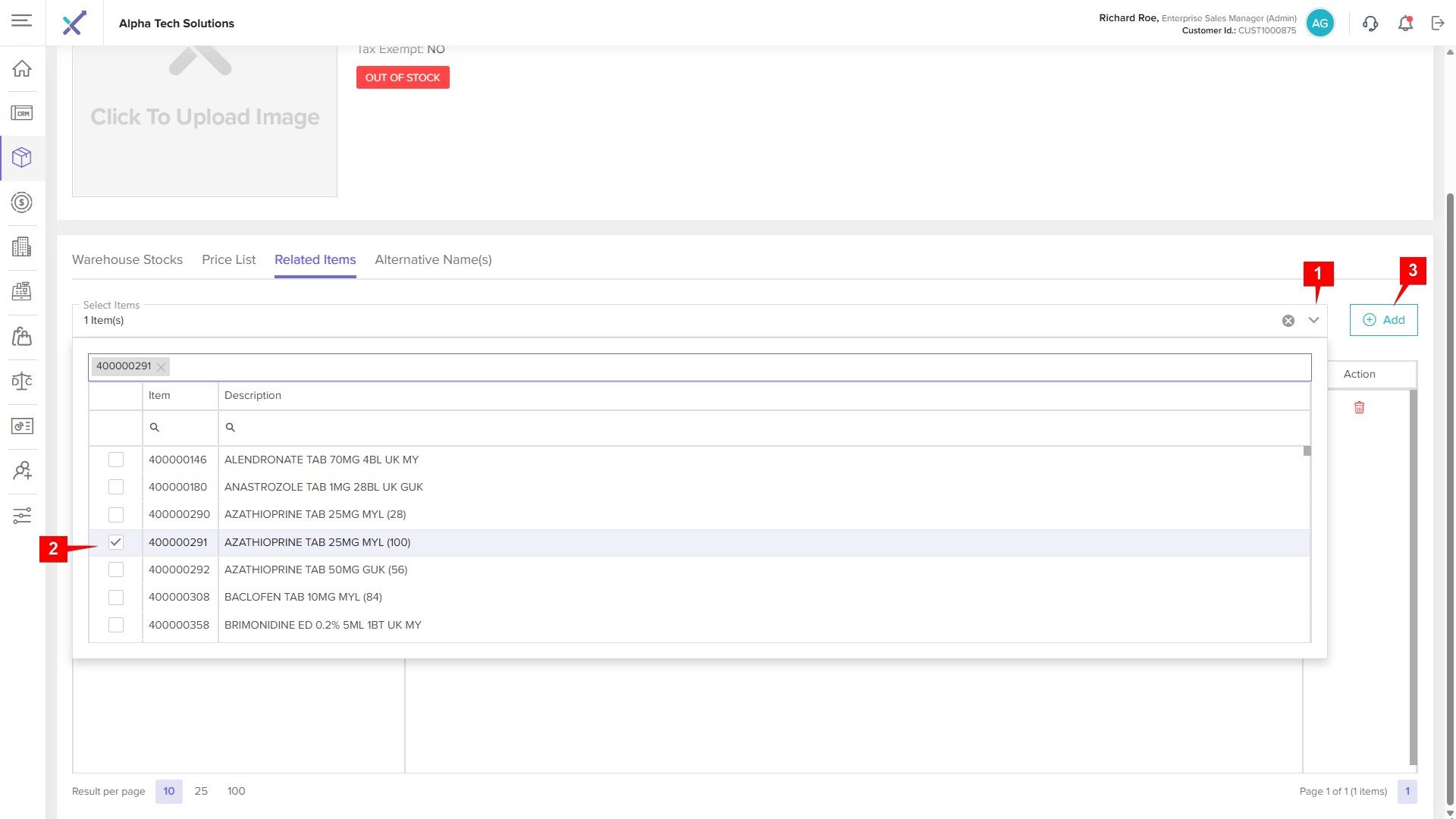Uncheck the box for item 400000291

tap(116, 542)
